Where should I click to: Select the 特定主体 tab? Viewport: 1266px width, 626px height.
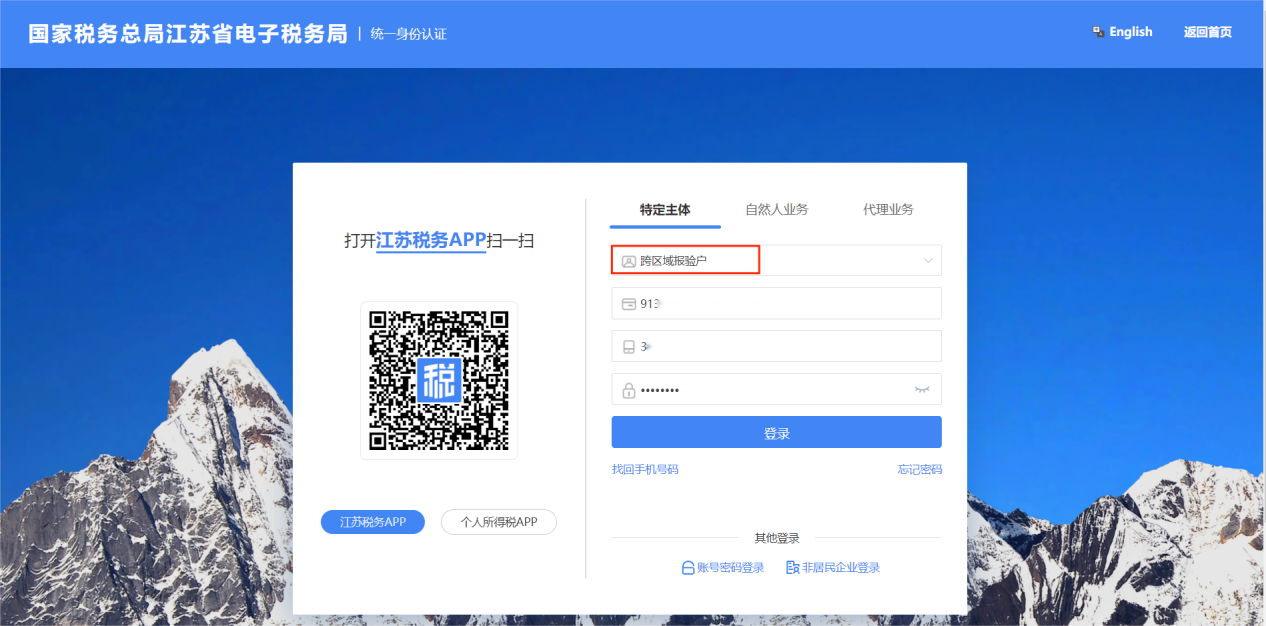665,210
